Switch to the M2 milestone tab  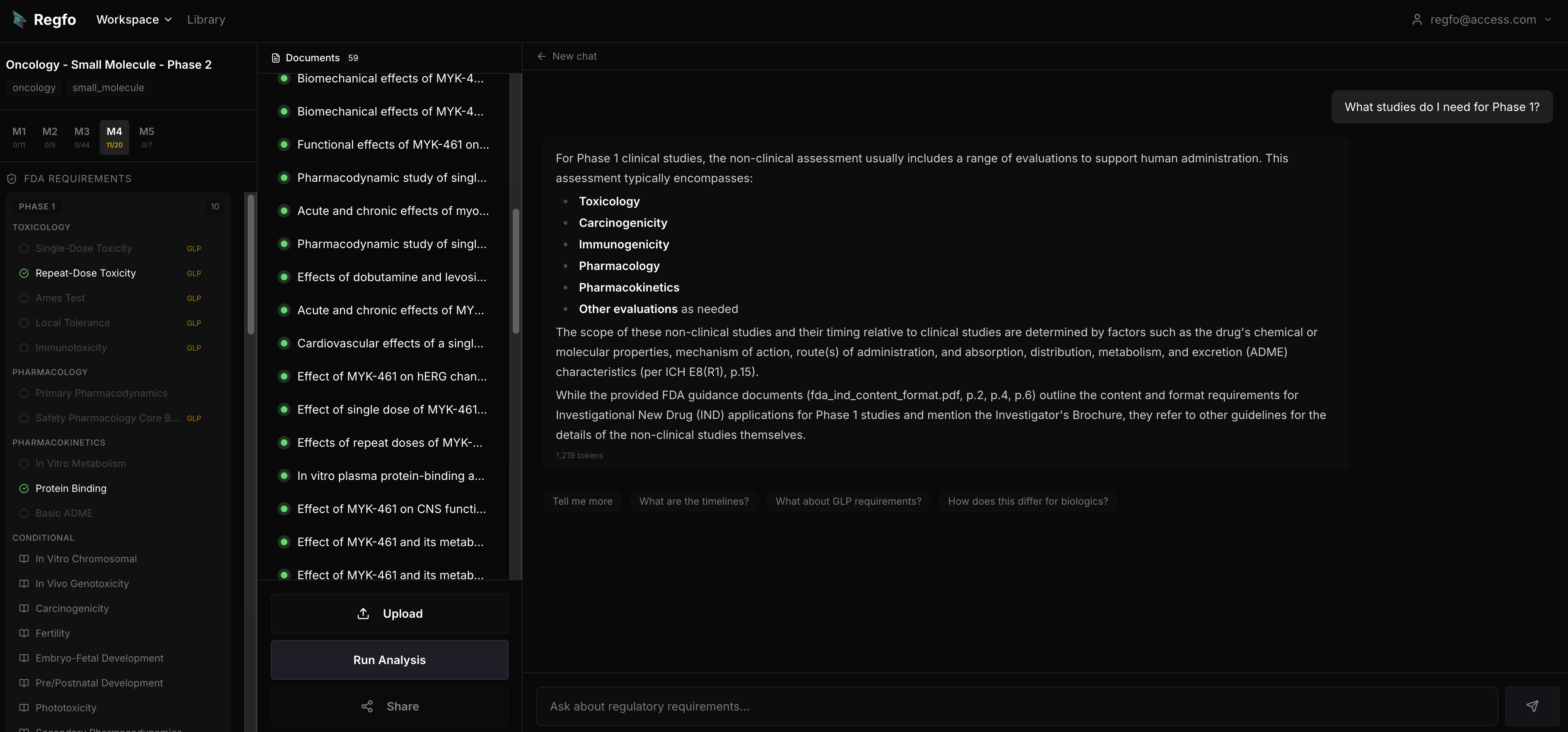pyautogui.click(x=49, y=136)
